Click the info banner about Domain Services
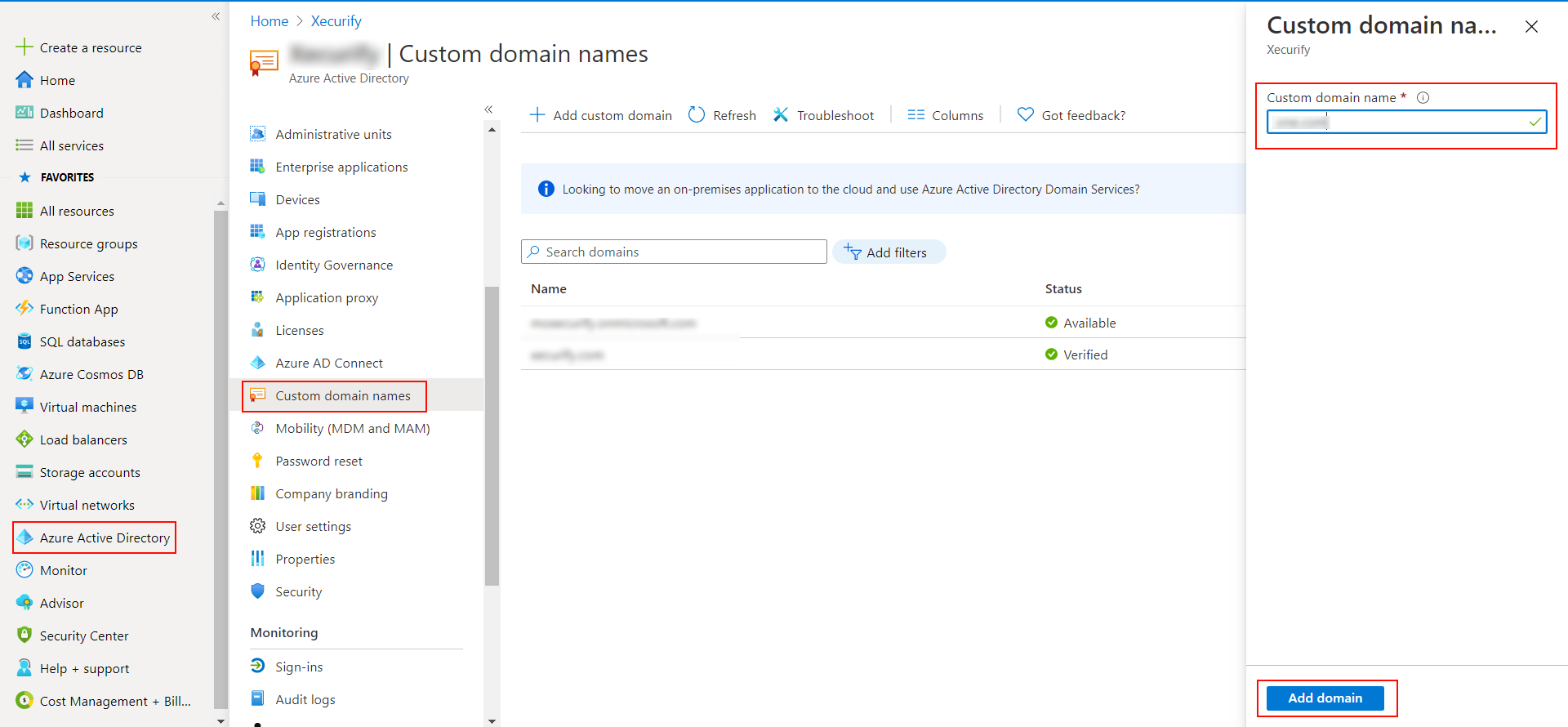Screen dimensions: 1568x727 884,189
